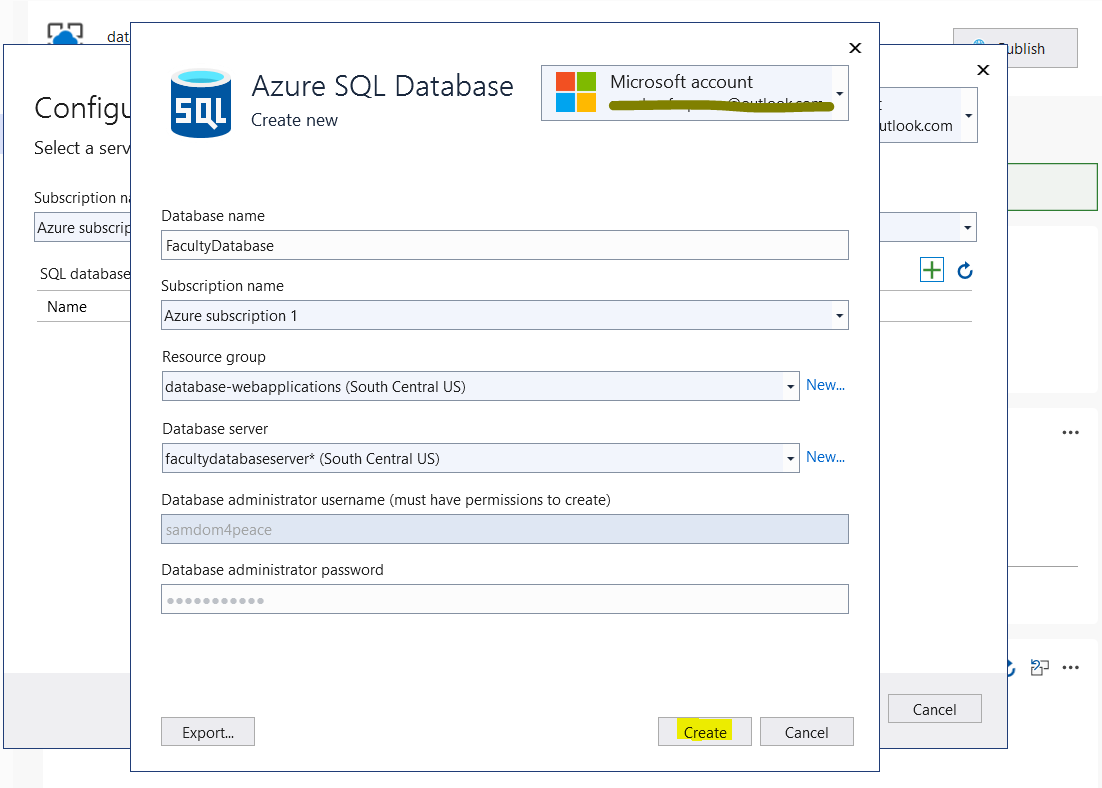Open account dropdown in Configure dialog
The width and height of the screenshot is (1102, 788).
968,115
